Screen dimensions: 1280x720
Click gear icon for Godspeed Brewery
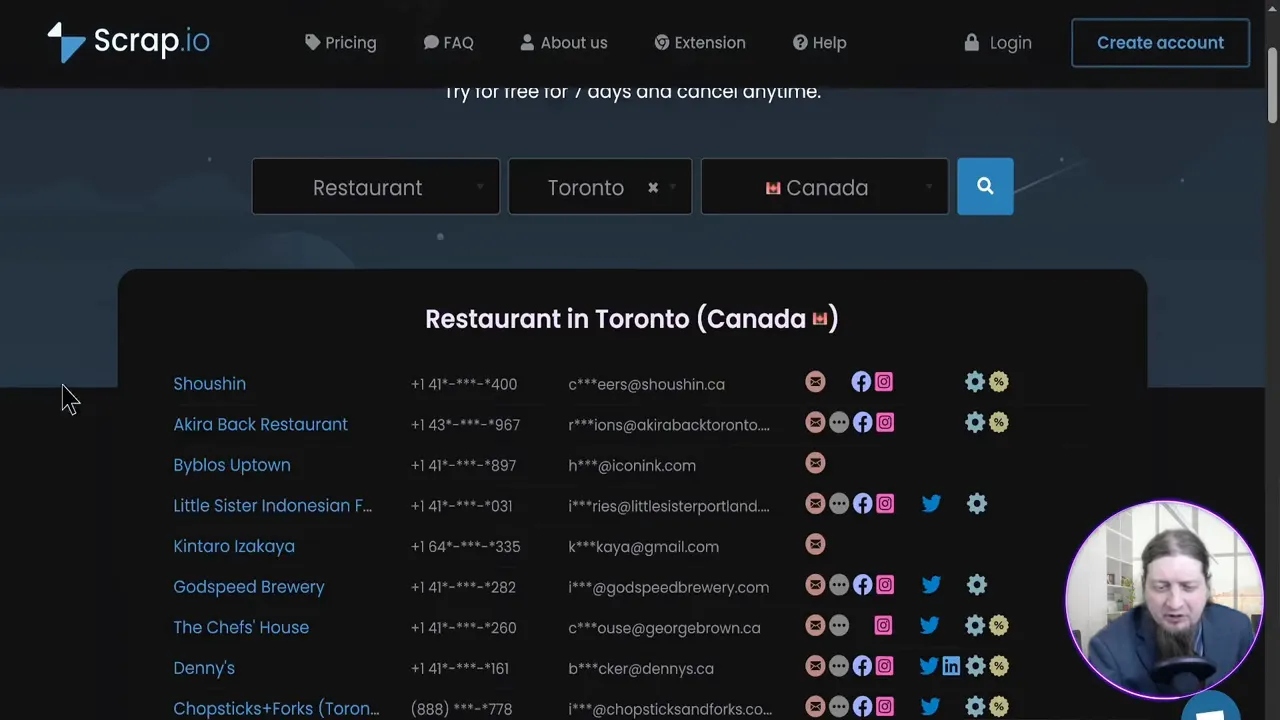(976, 585)
